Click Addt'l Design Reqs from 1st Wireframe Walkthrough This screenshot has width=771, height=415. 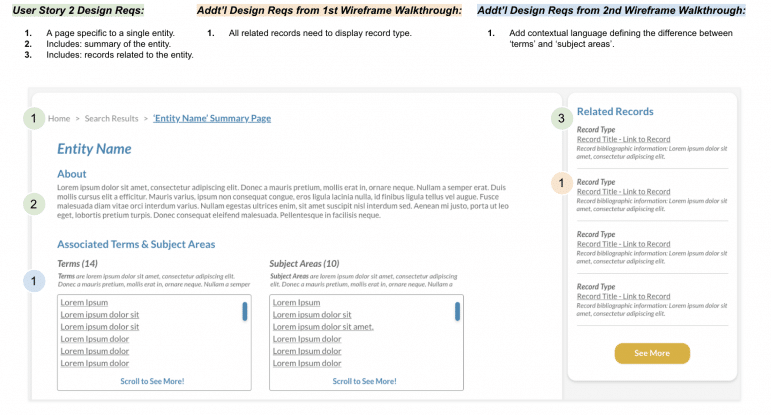pos(329,10)
